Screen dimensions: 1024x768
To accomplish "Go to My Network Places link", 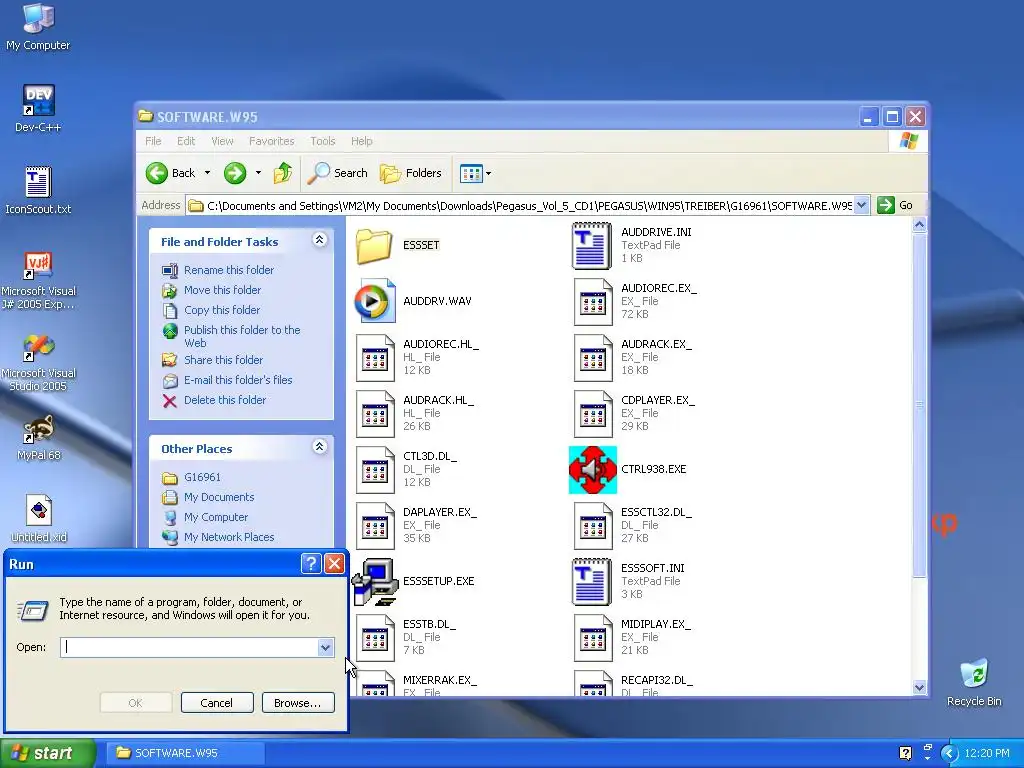I will click(229, 537).
